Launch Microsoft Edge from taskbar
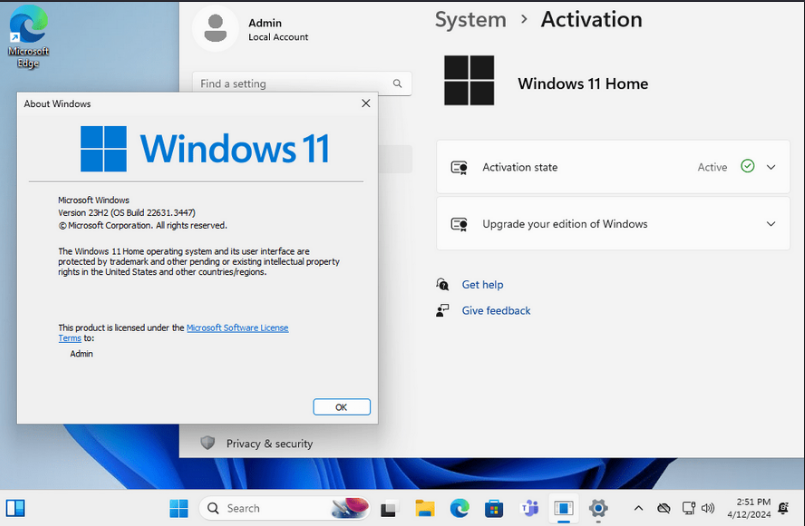This screenshot has height=526, width=805. click(459, 509)
